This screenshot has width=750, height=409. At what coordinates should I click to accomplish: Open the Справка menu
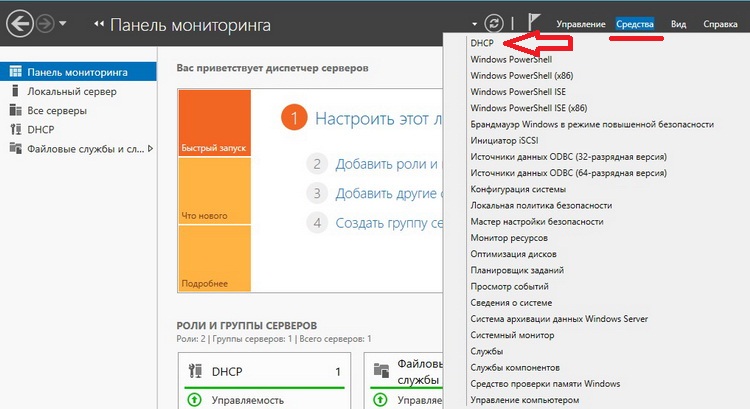point(720,24)
